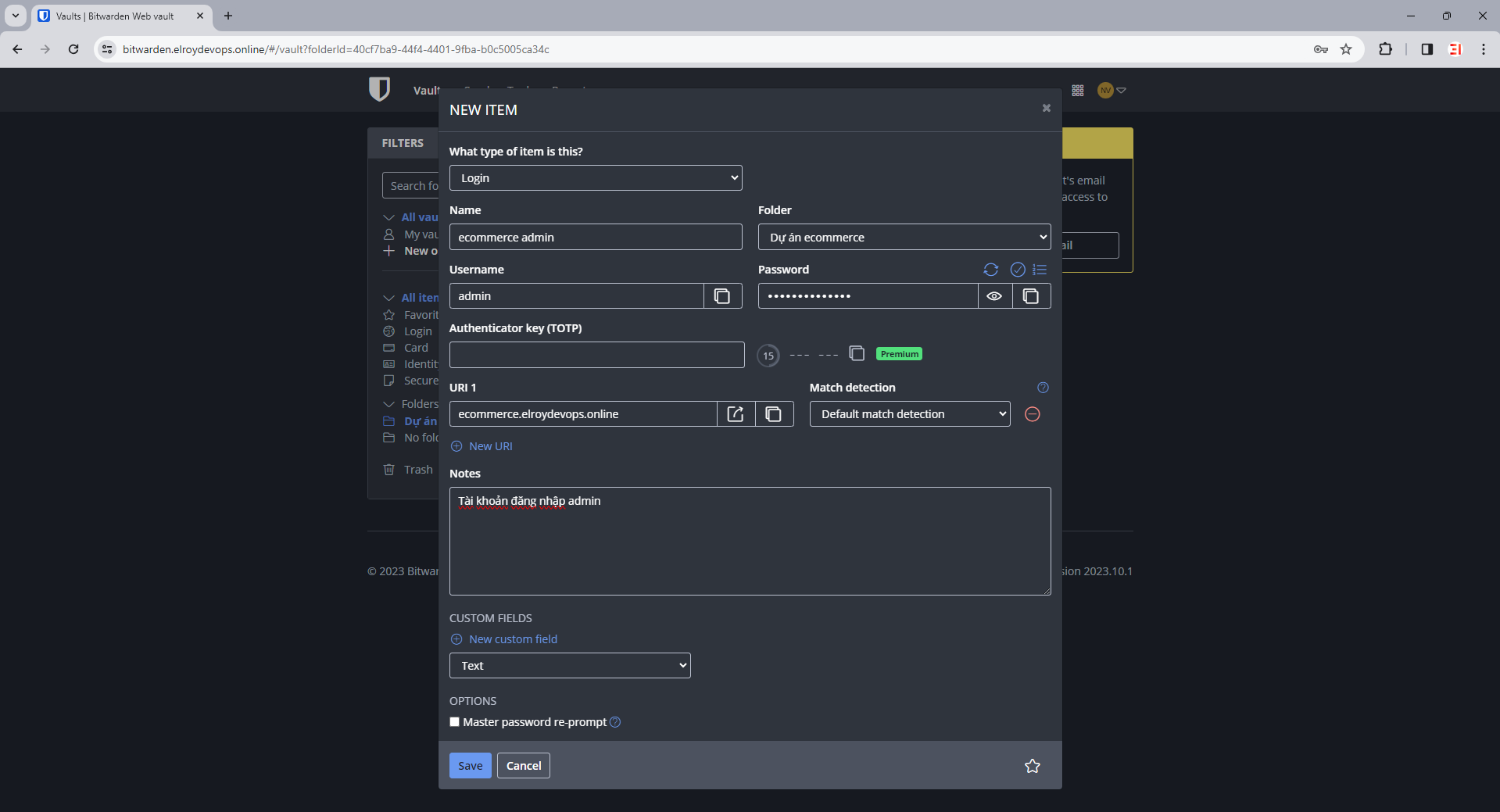Bookmark this page with star icon
Viewport: 1500px width, 812px height.
point(1346,49)
